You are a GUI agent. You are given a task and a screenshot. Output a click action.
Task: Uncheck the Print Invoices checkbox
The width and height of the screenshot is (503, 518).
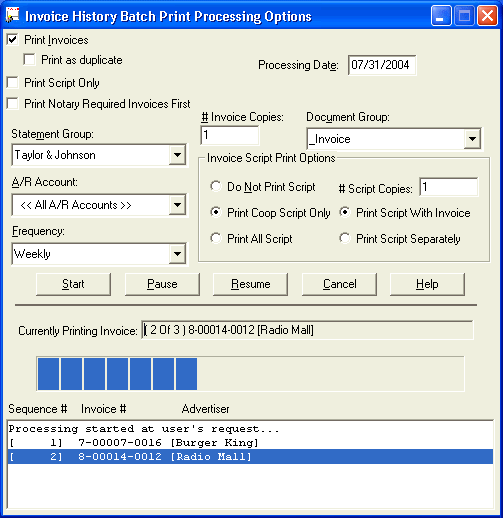[x=13, y=40]
